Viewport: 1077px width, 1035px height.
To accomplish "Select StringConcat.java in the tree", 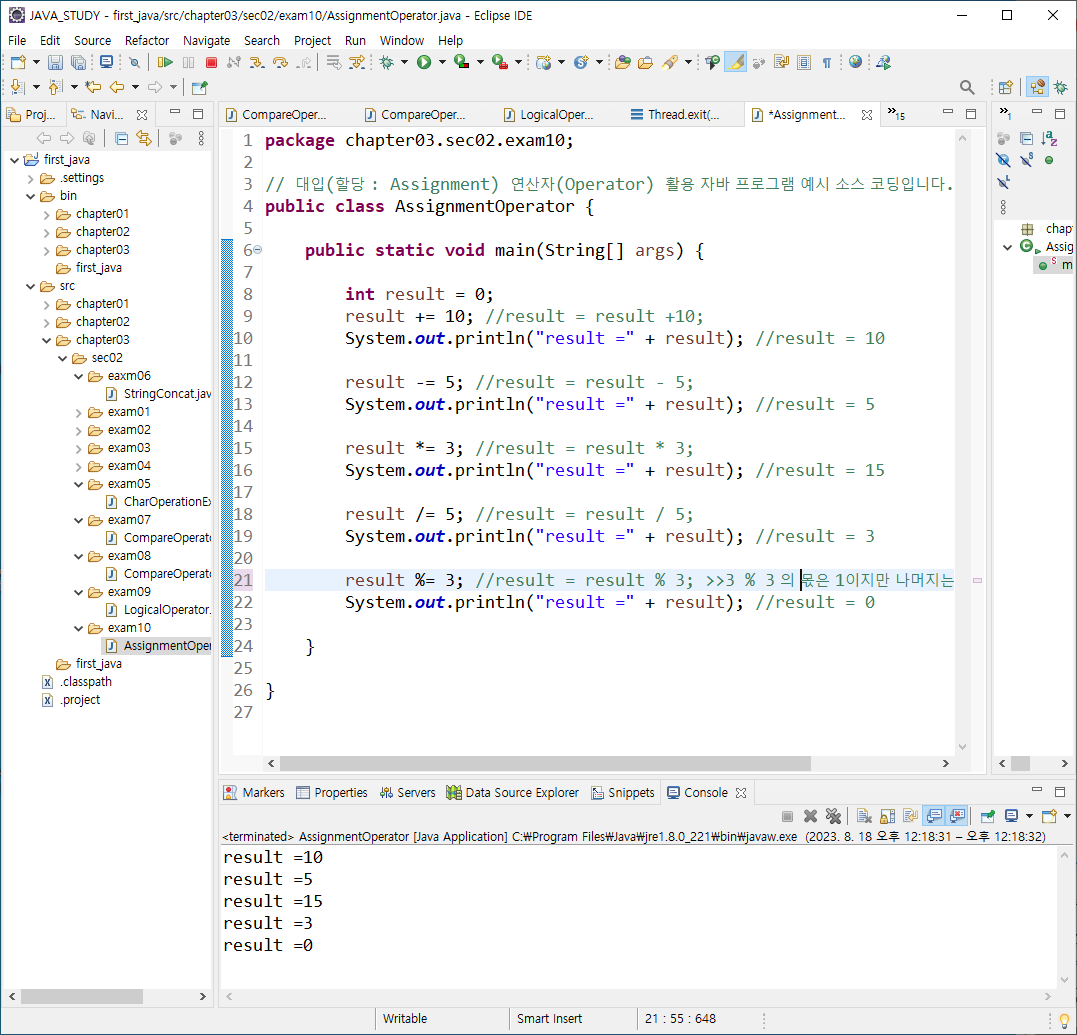I will point(159,394).
